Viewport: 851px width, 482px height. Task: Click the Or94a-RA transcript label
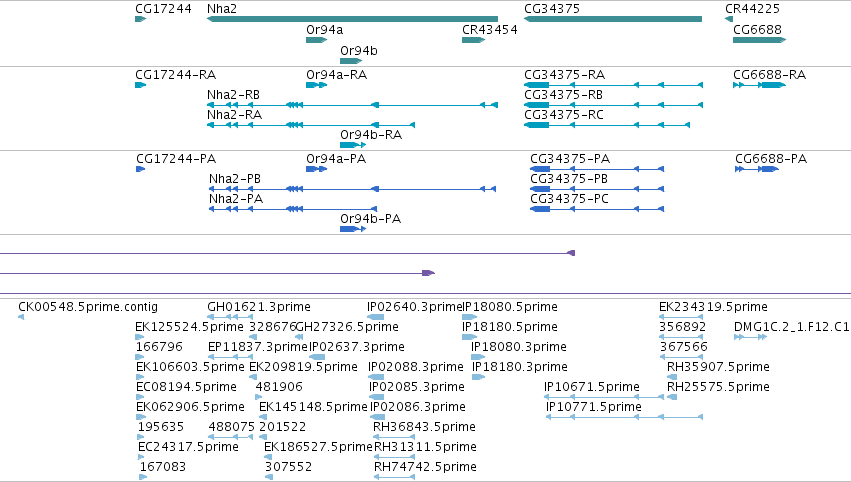pos(336,75)
